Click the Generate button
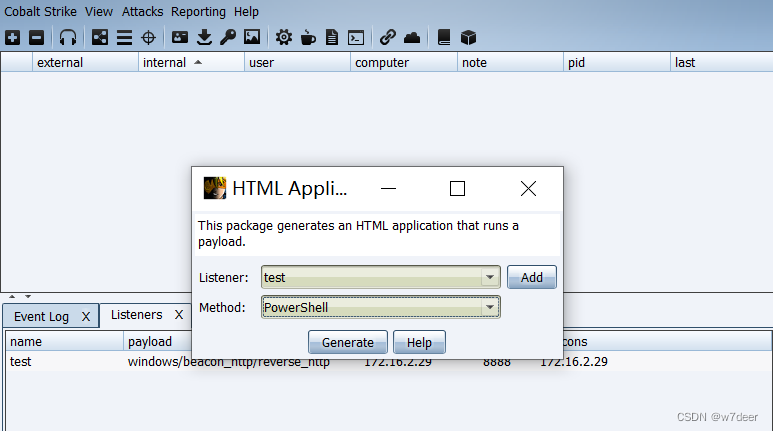Viewport: 773px width, 431px height. [x=348, y=342]
